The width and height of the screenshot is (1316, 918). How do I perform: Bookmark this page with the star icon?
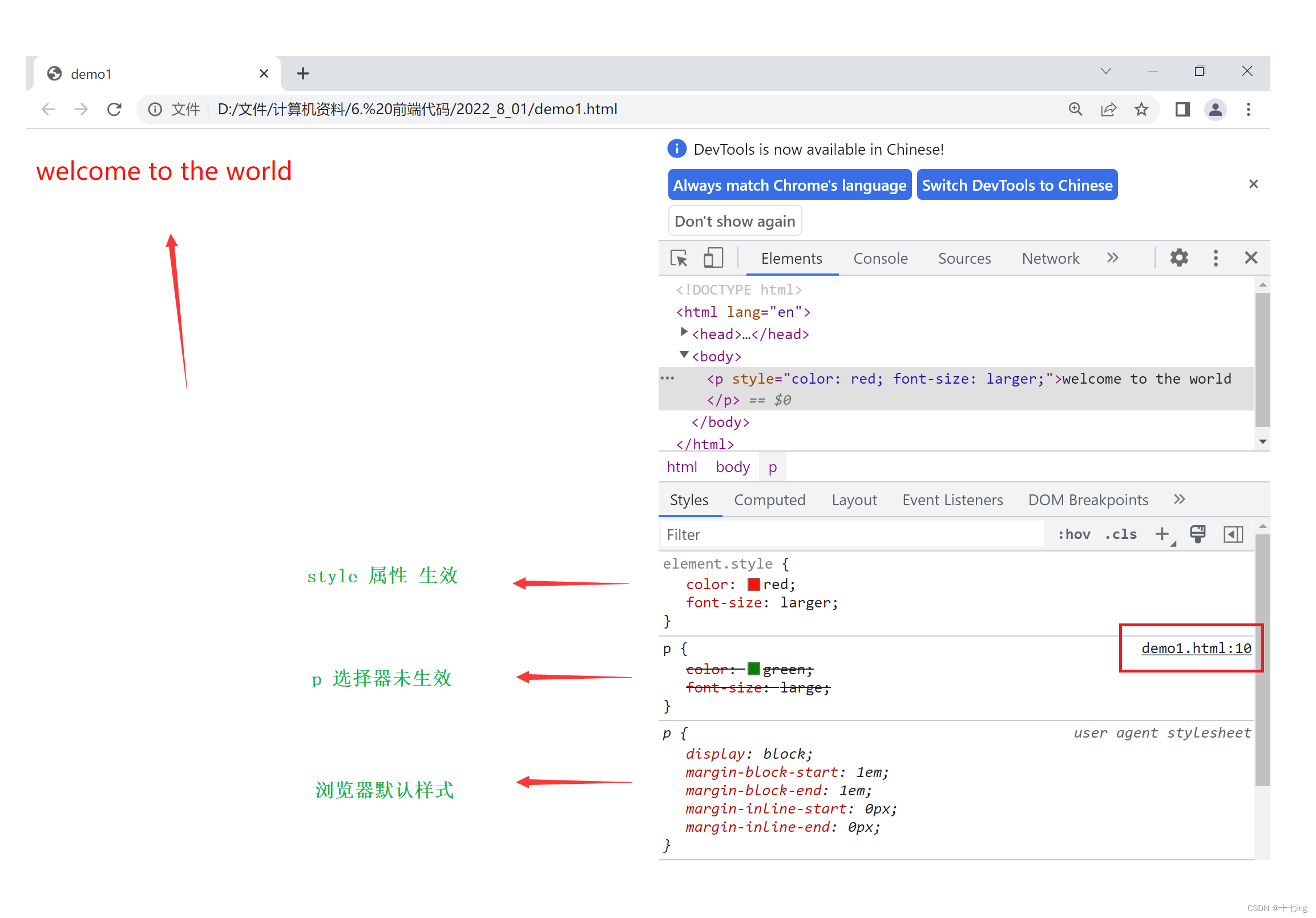[x=1141, y=109]
